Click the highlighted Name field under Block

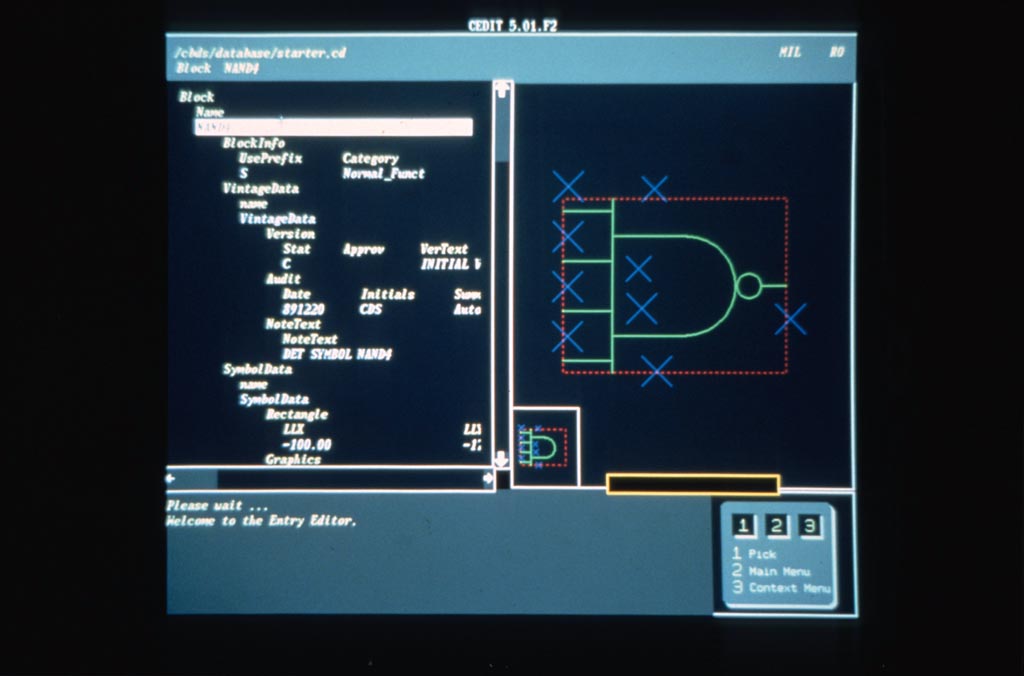click(x=333, y=127)
